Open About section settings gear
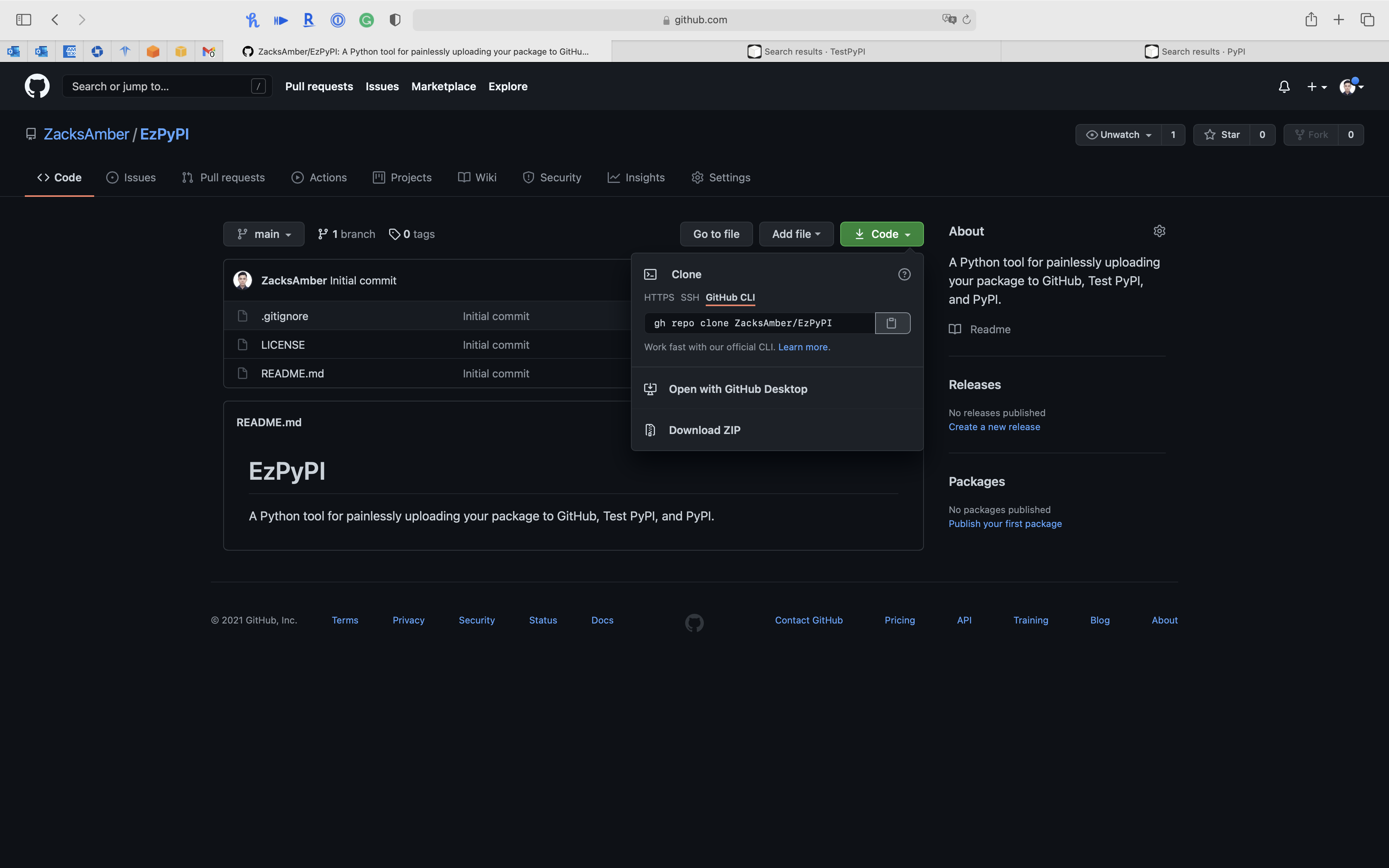 tap(1159, 231)
